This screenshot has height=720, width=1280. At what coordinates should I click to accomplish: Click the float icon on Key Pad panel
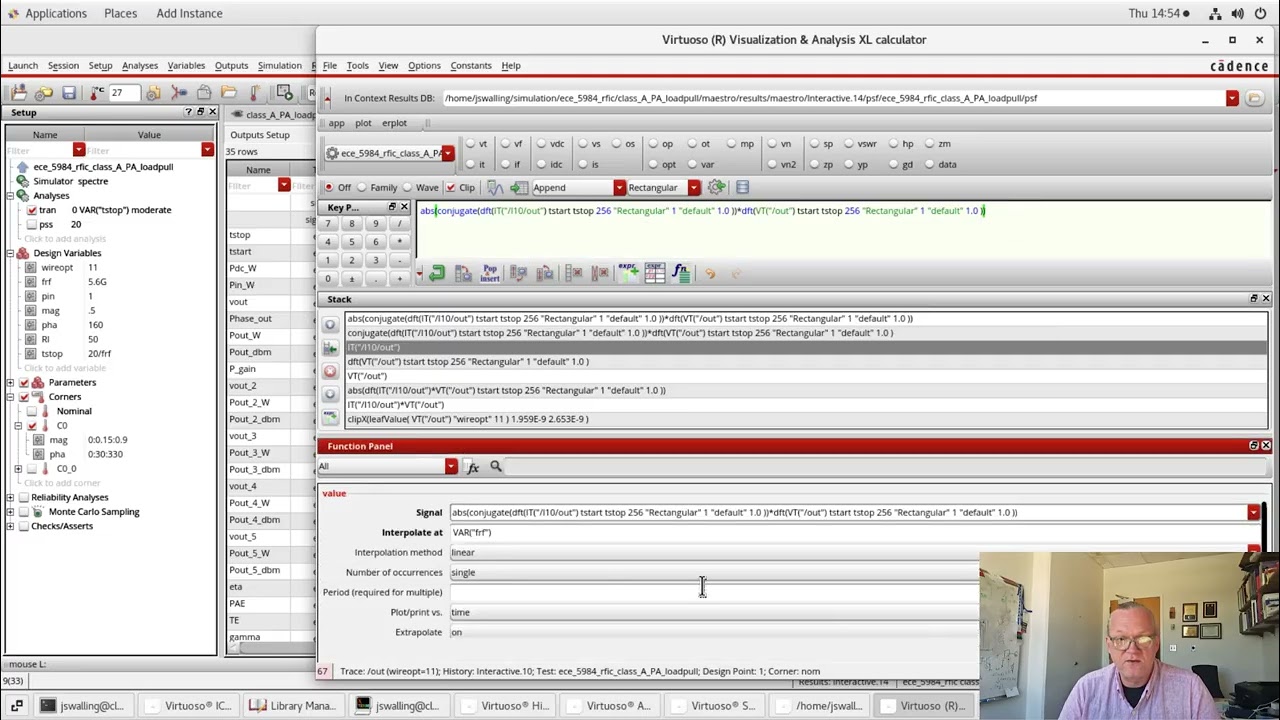392,207
